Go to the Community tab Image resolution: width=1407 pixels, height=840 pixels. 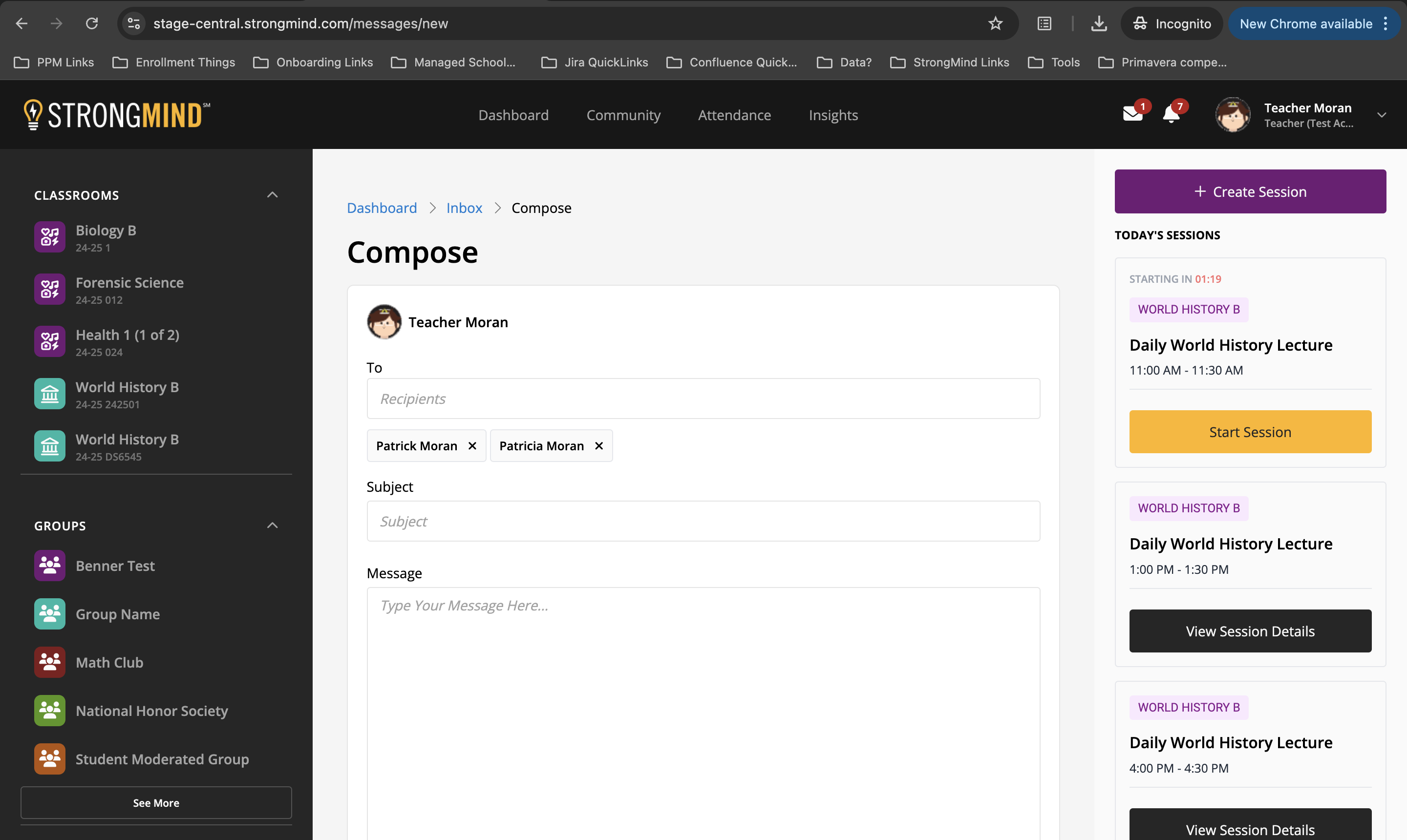[x=623, y=115]
